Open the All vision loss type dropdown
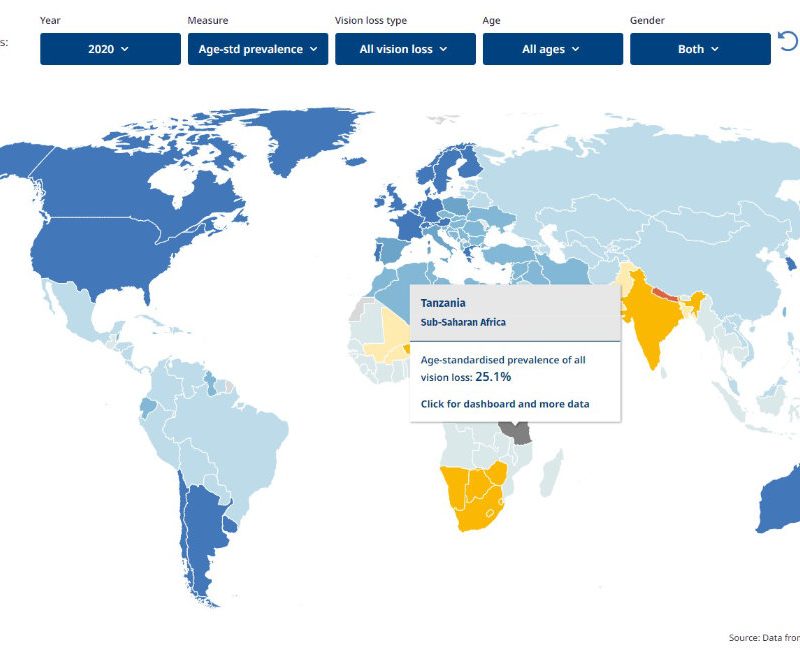Viewport: 800px width, 650px height. point(405,49)
